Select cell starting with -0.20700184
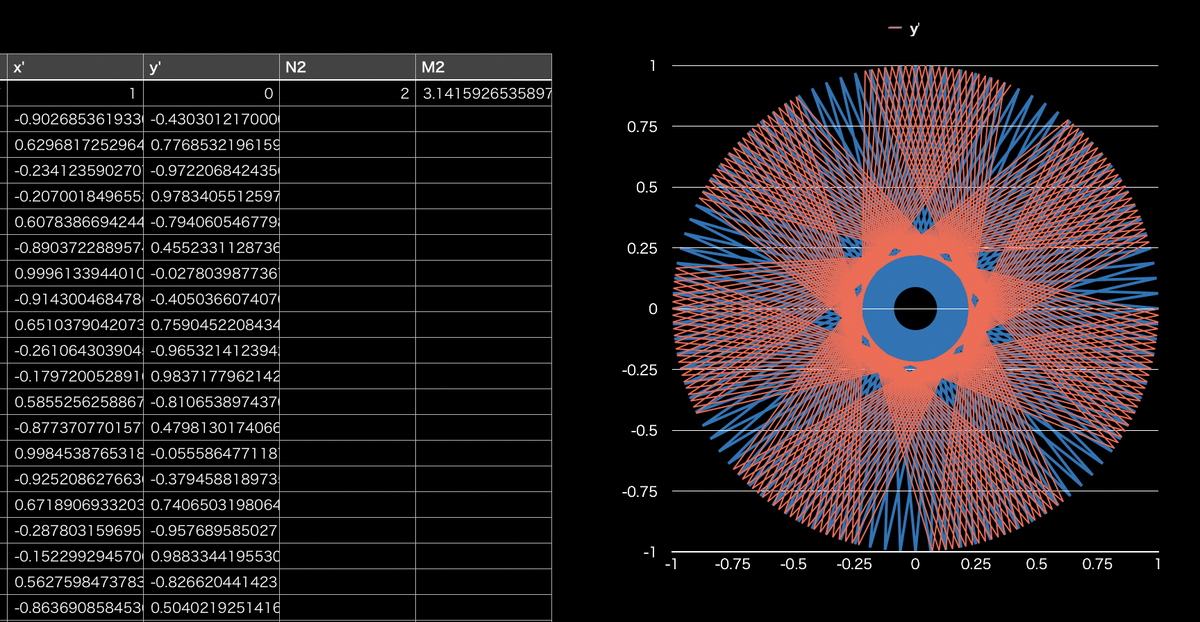The image size is (1200, 622). click(x=76, y=196)
